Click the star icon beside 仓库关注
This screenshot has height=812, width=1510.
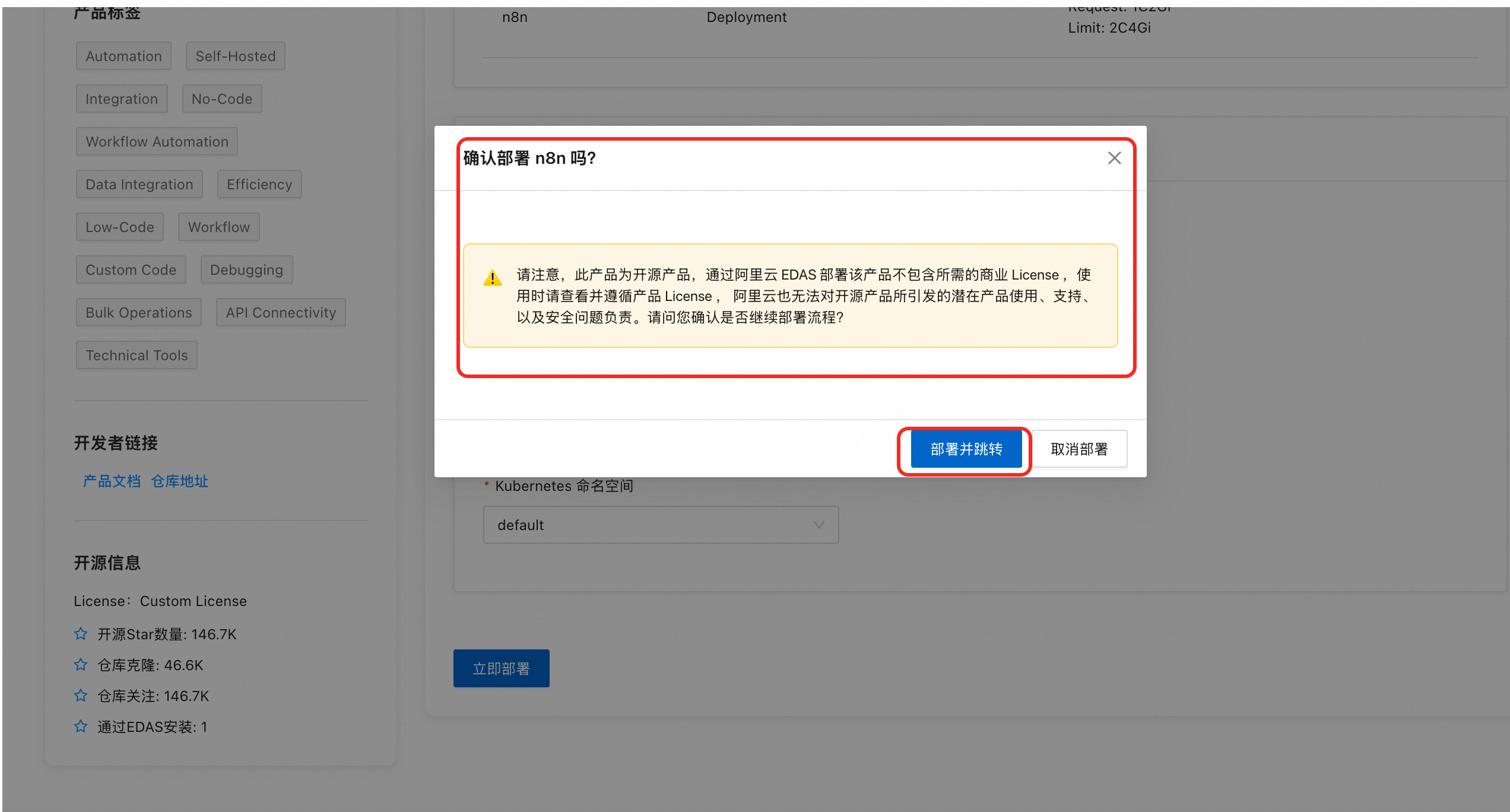tap(81, 696)
